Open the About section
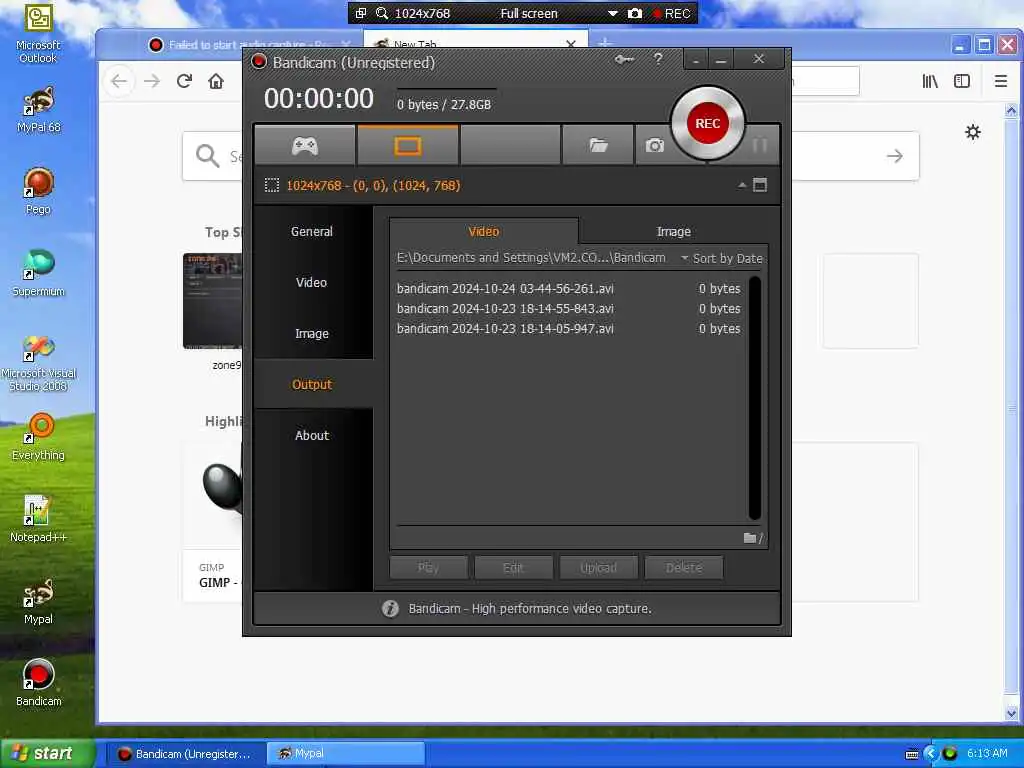This screenshot has width=1024, height=768. 312,436
